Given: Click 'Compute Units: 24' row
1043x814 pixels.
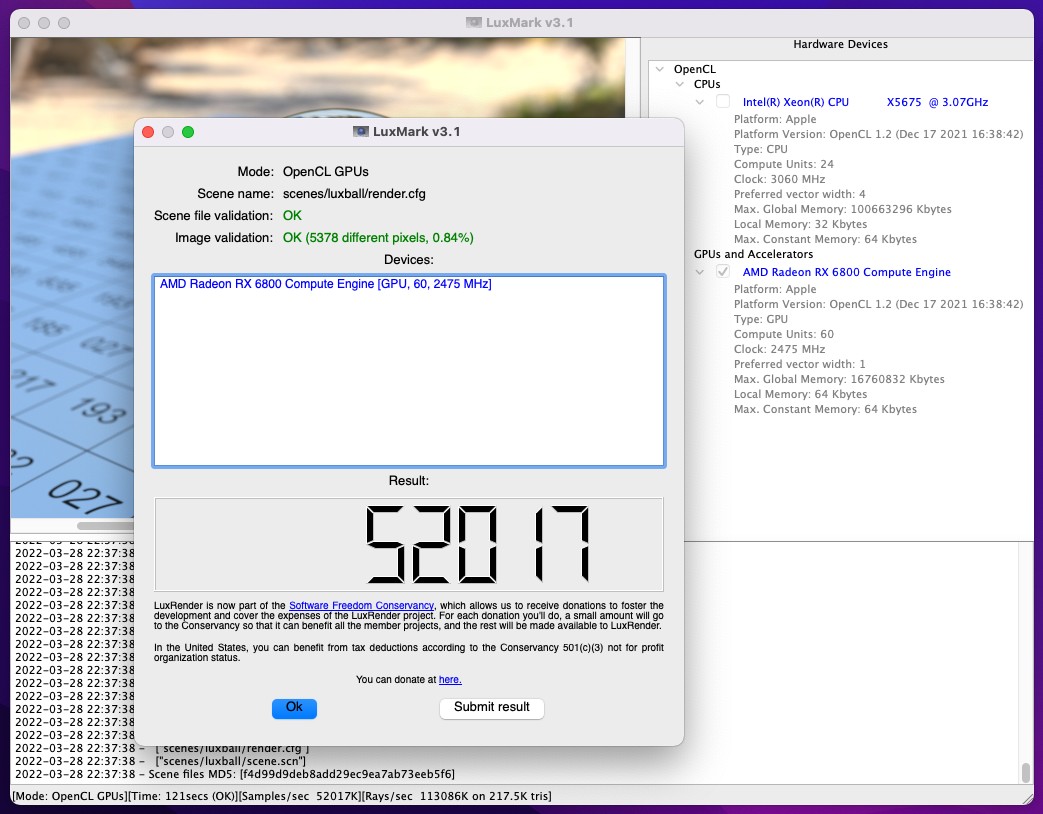Looking at the screenshot, I should (783, 164).
